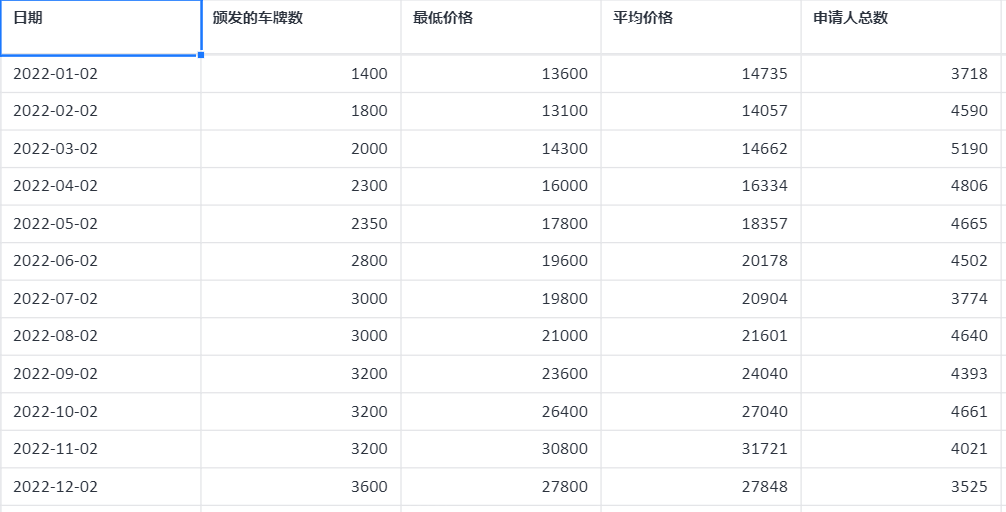This screenshot has width=1006, height=512.
Task: Click the license count cell 2350
Action: pos(300,224)
